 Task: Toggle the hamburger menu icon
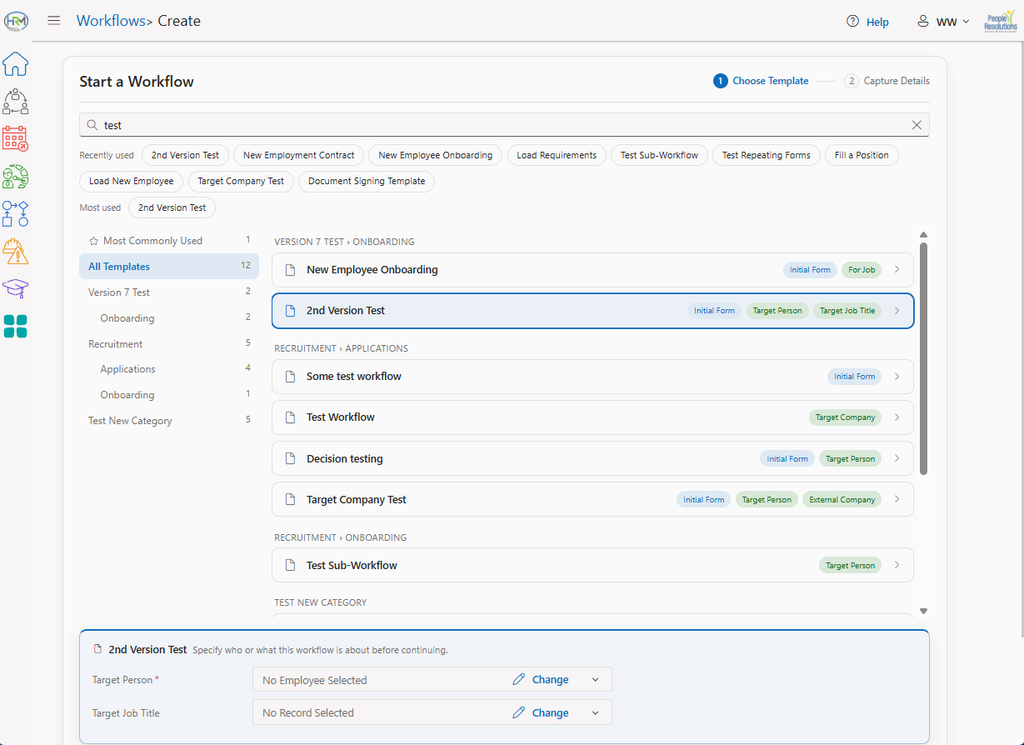pyautogui.click(x=54, y=21)
